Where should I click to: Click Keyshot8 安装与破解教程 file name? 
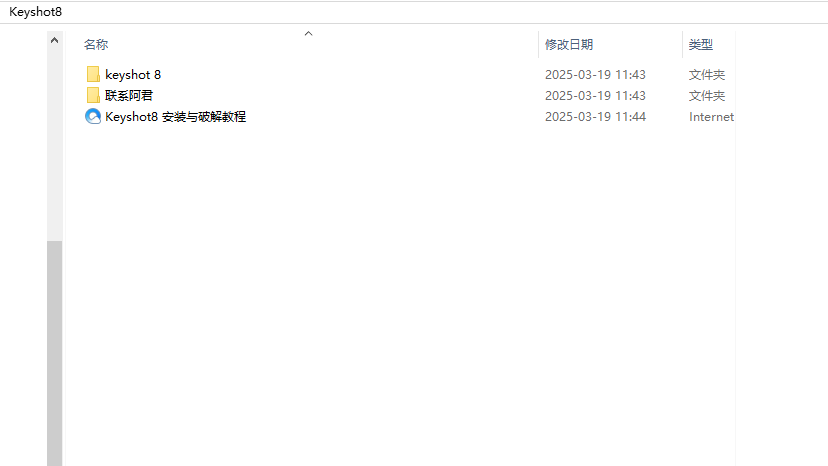(x=175, y=117)
